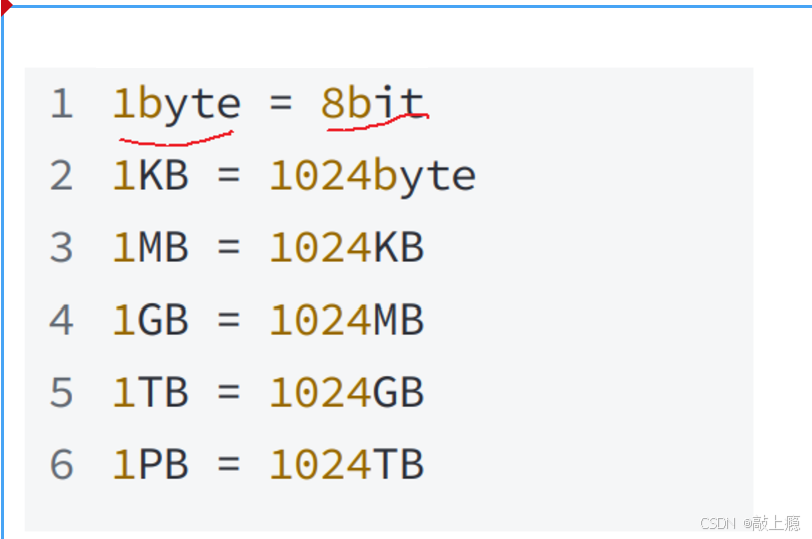Image resolution: width=812 pixels, height=539 pixels.
Task: Place cursor on "1GB" in the code
Action: pyautogui.click(x=150, y=320)
